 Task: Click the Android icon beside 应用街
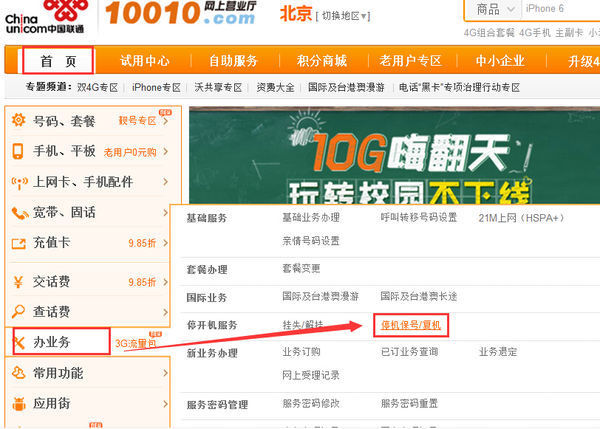[18, 405]
